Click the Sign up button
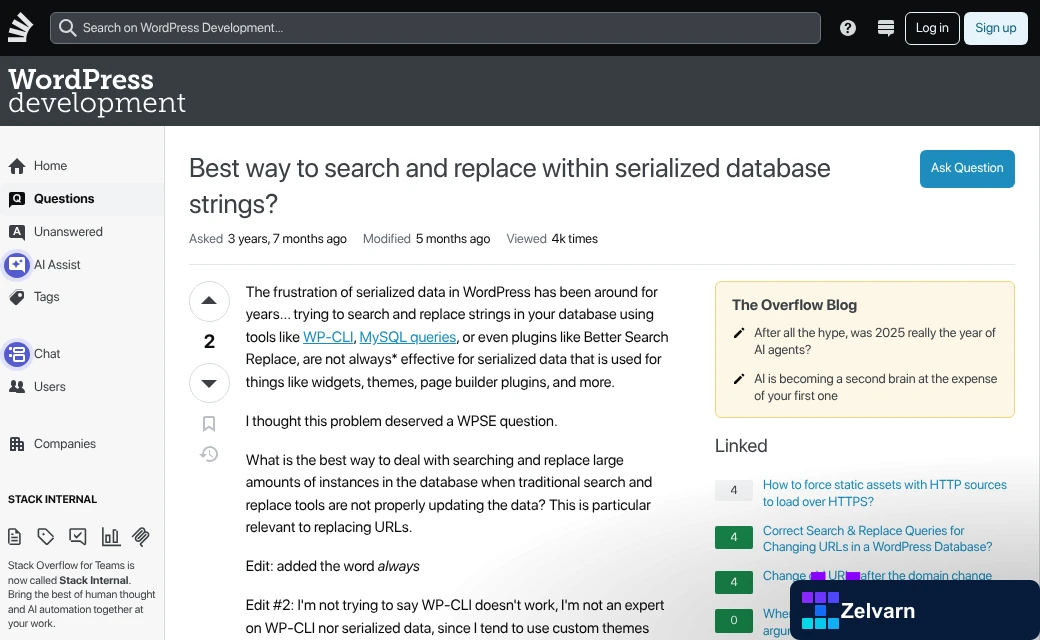Viewport: 1040px width, 640px height. click(x=996, y=28)
